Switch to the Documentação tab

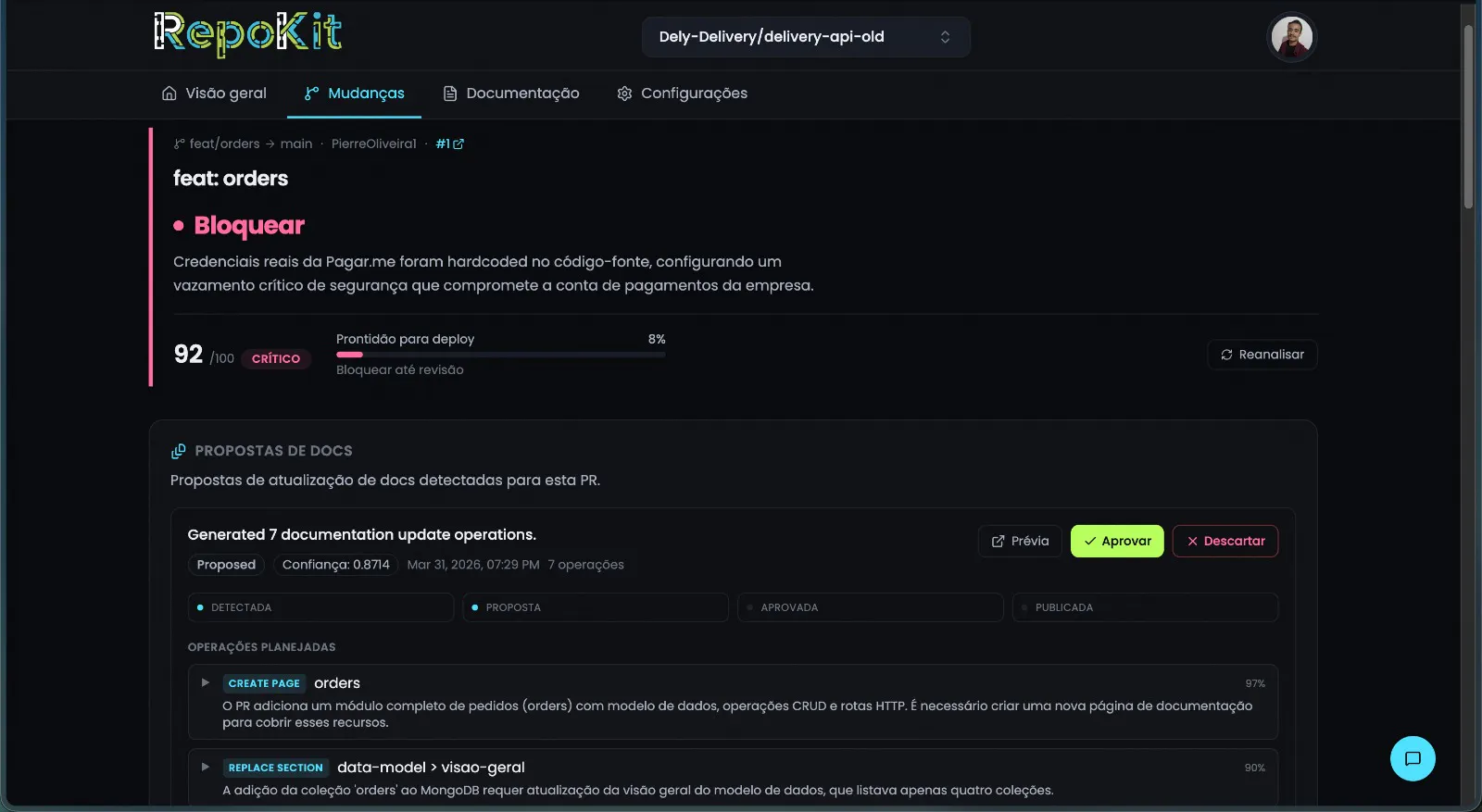pos(511,94)
